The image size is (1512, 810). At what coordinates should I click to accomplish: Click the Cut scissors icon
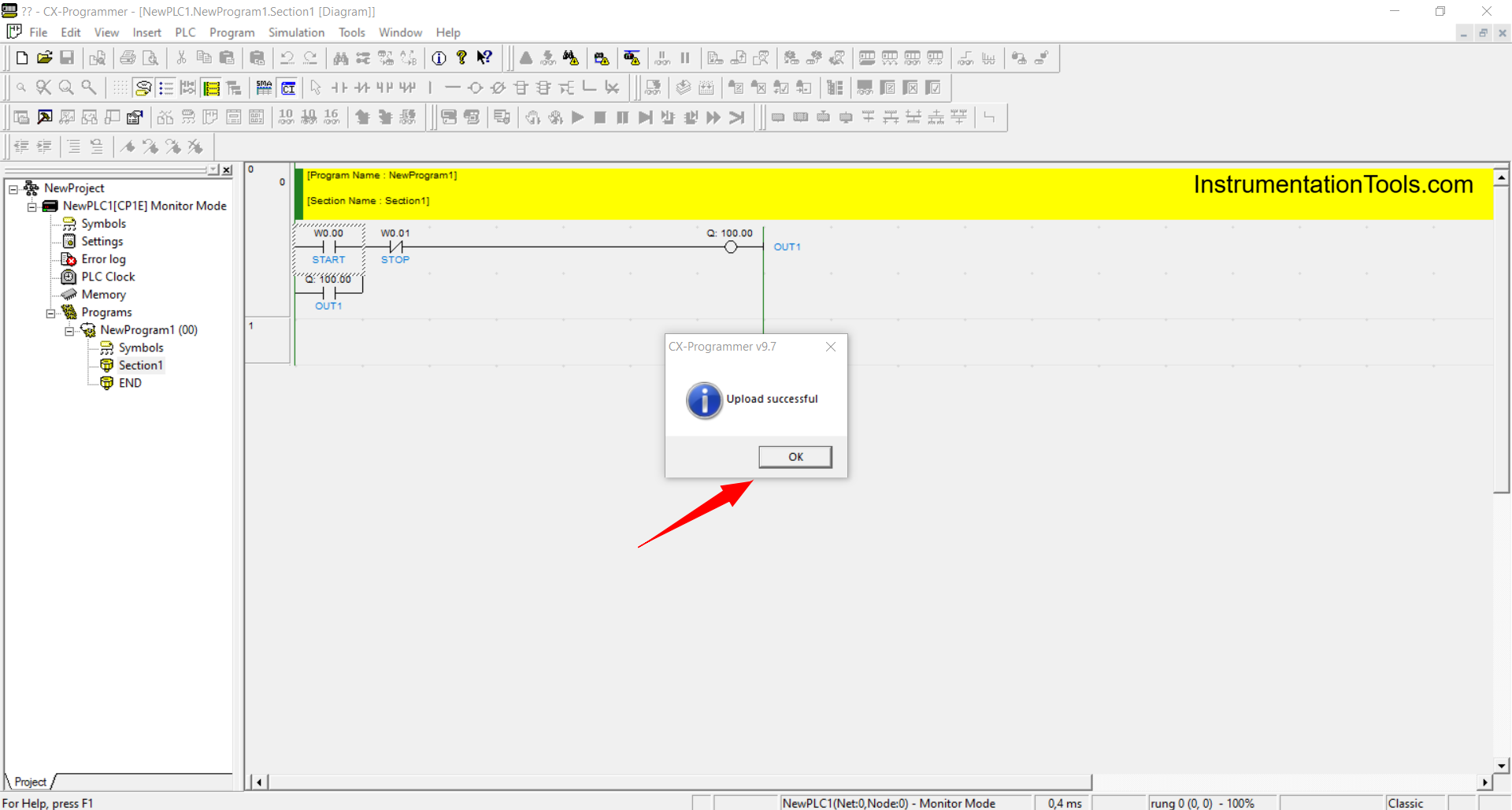pyautogui.click(x=181, y=58)
